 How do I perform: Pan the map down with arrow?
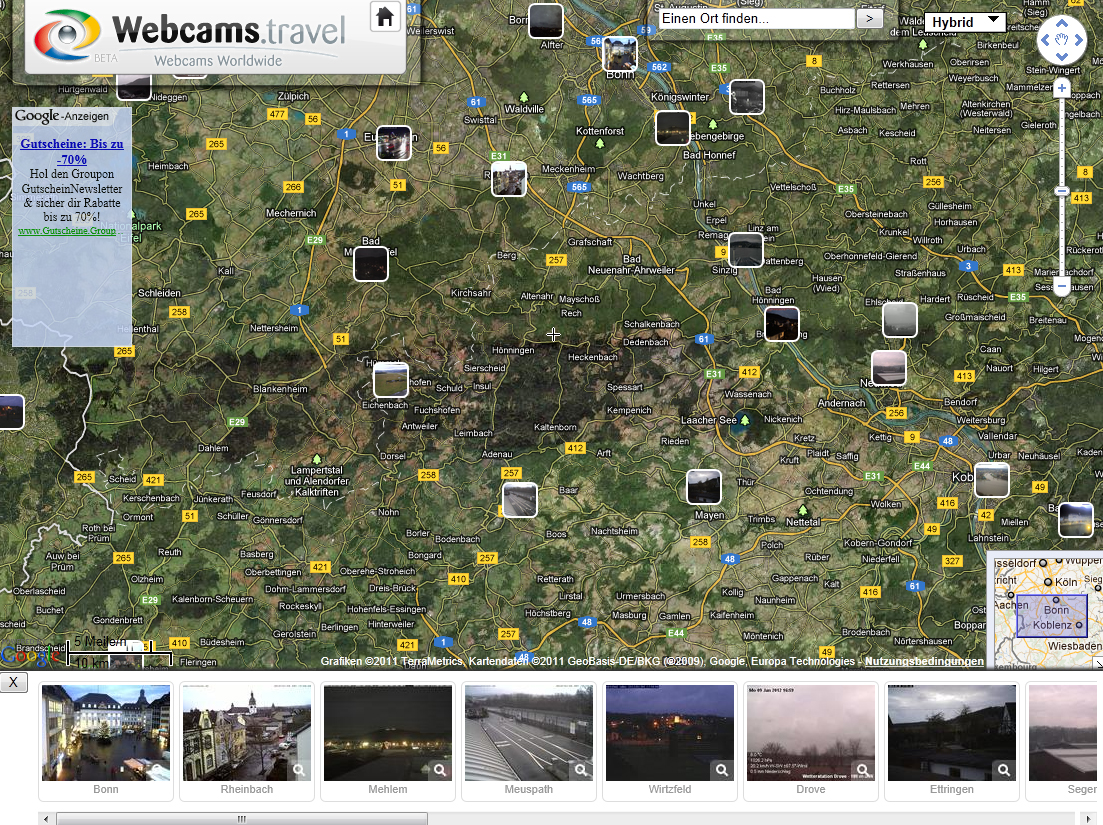coord(1062,58)
